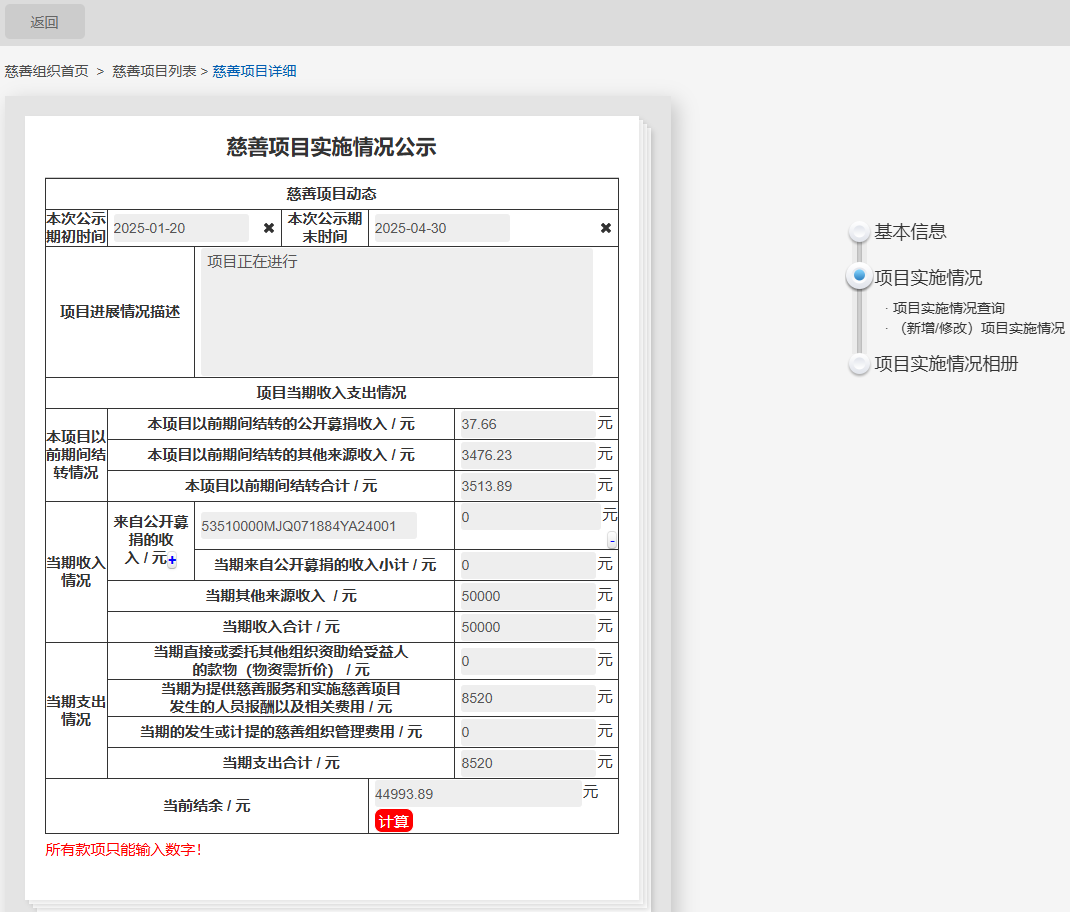
Task: Click the fundraising code field 53510000MJQ071884YA24001
Action: pos(308,526)
